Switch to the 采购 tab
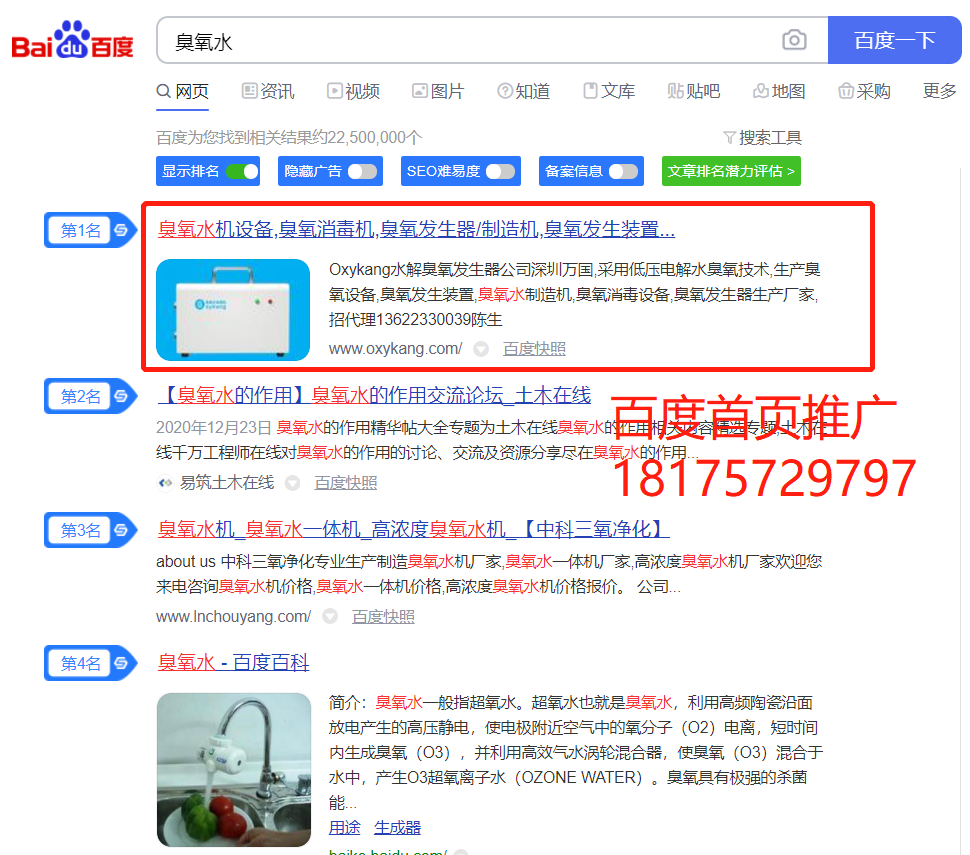970x855 pixels. tap(864, 92)
